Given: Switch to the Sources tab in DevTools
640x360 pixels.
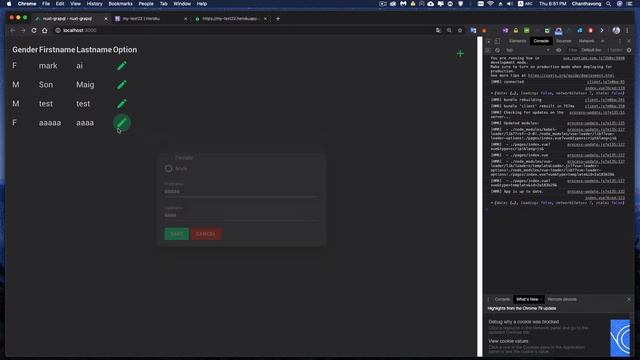Looking at the screenshot, I should (x=564, y=41).
